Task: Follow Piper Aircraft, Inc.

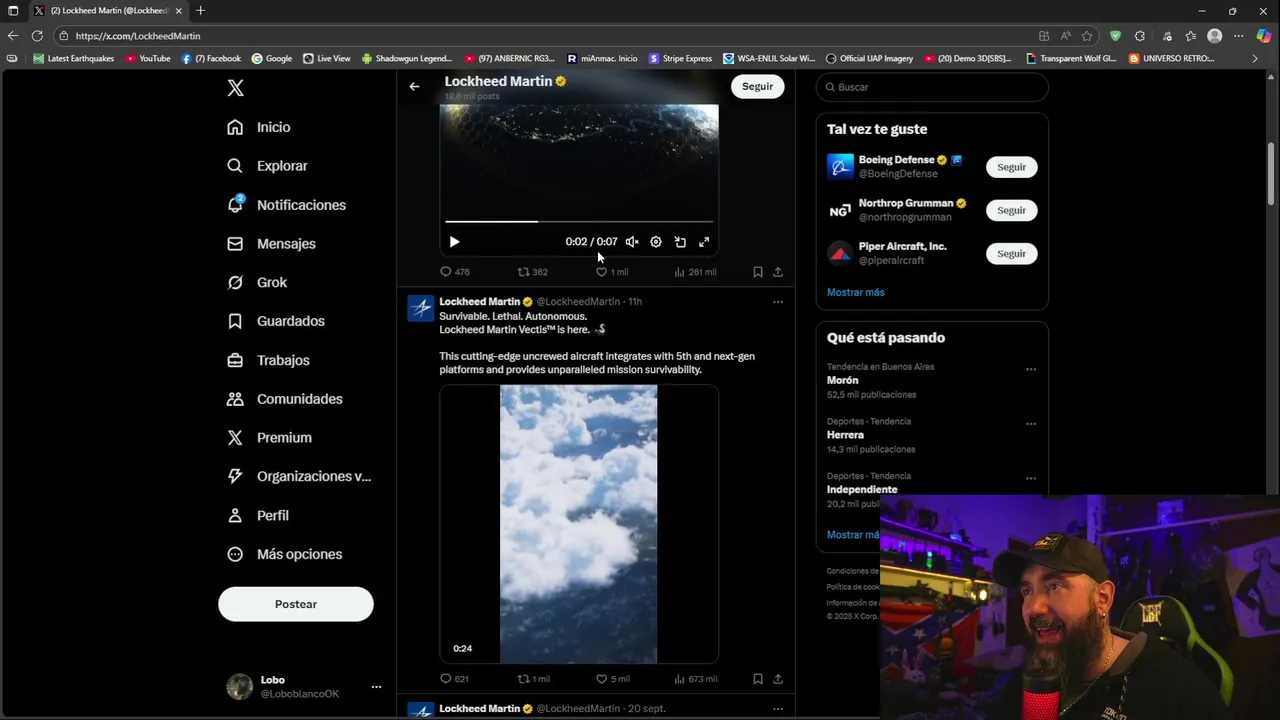Action: coord(1011,254)
